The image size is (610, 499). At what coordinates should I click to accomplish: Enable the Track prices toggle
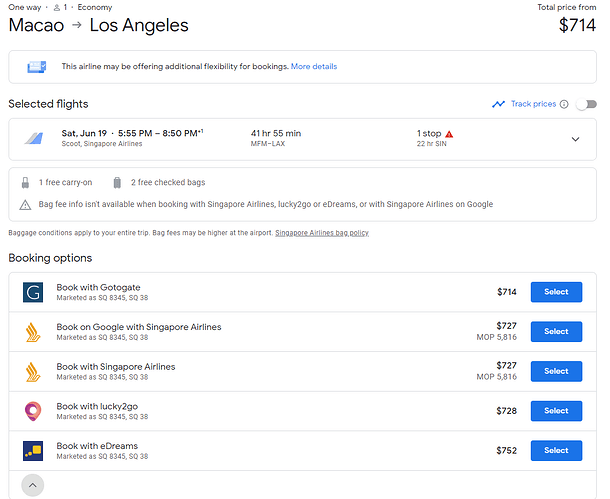click(x=587, y=104)
